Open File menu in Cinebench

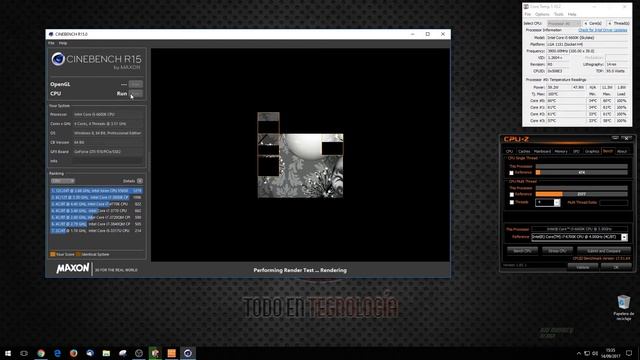click(51, 43)
